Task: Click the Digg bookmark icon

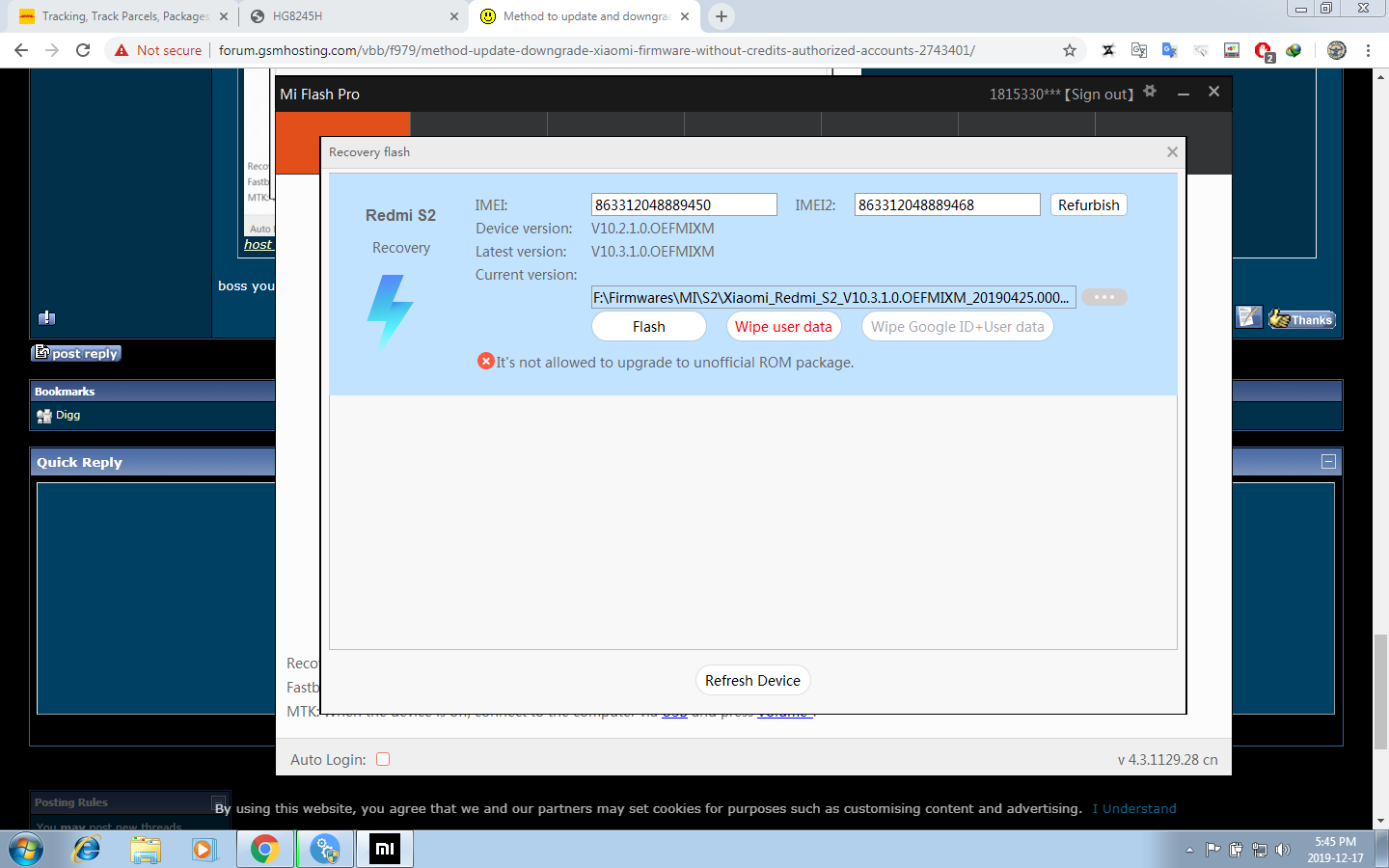Action: click(44, 416)
